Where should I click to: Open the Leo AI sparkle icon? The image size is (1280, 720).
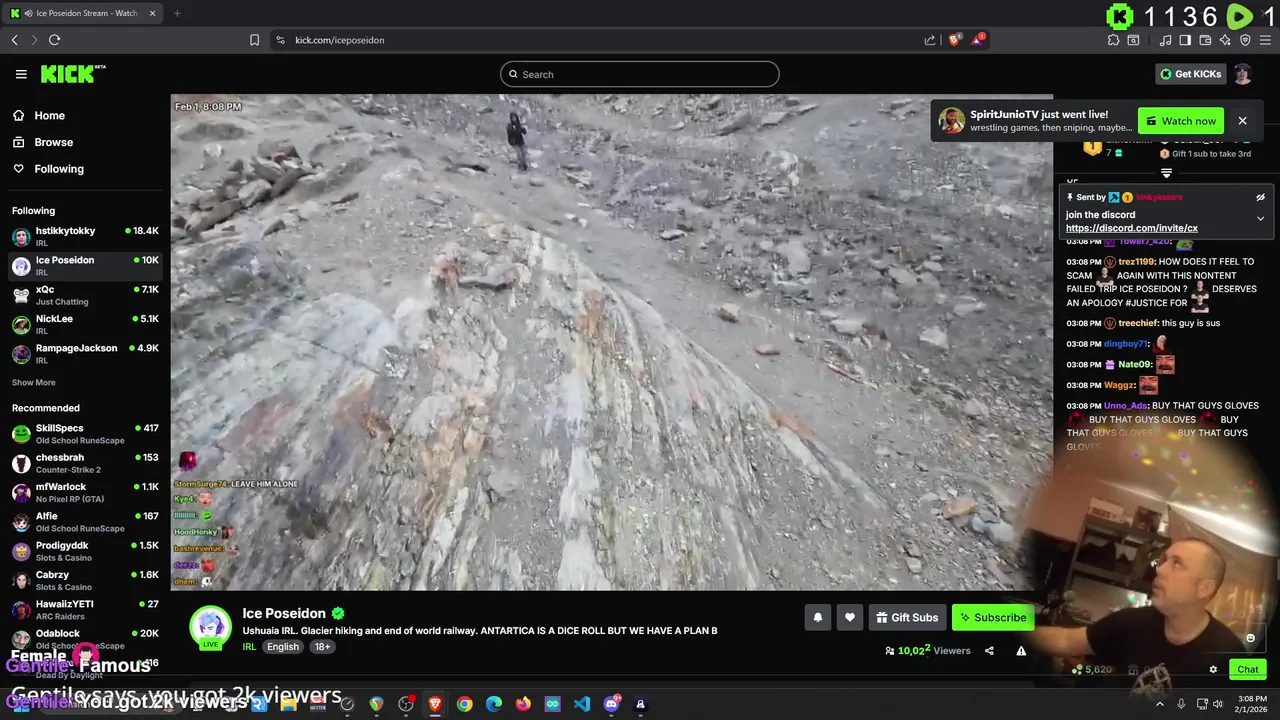pos(1225,40)
